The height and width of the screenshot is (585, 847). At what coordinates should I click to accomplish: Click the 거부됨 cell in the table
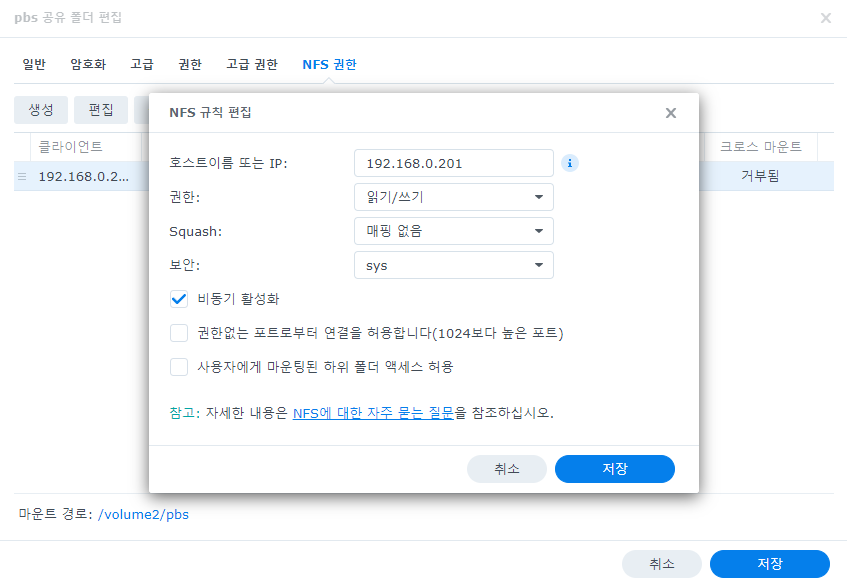[760, 176]
